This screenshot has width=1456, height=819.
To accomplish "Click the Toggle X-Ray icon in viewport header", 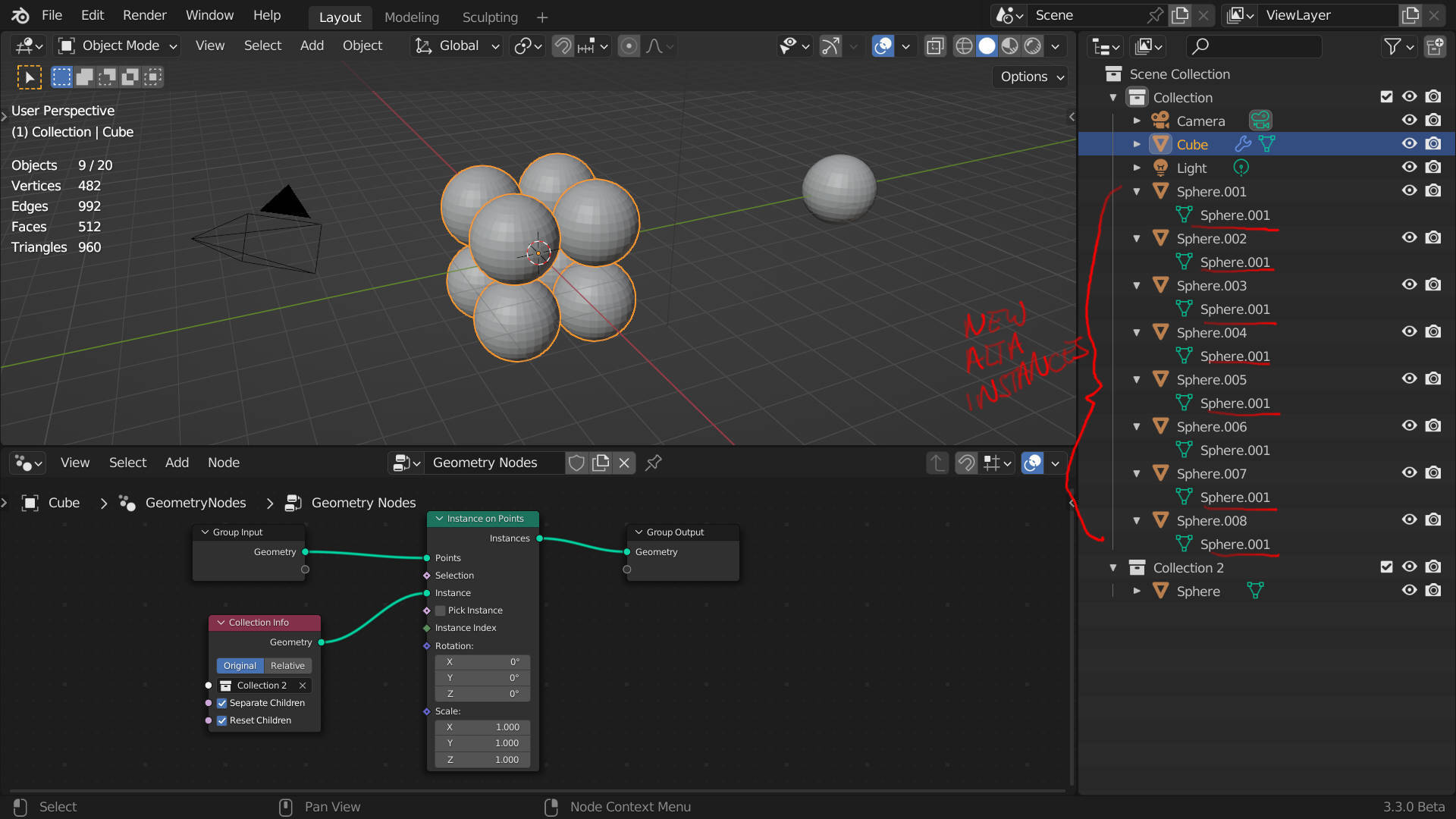I will 934,45.
